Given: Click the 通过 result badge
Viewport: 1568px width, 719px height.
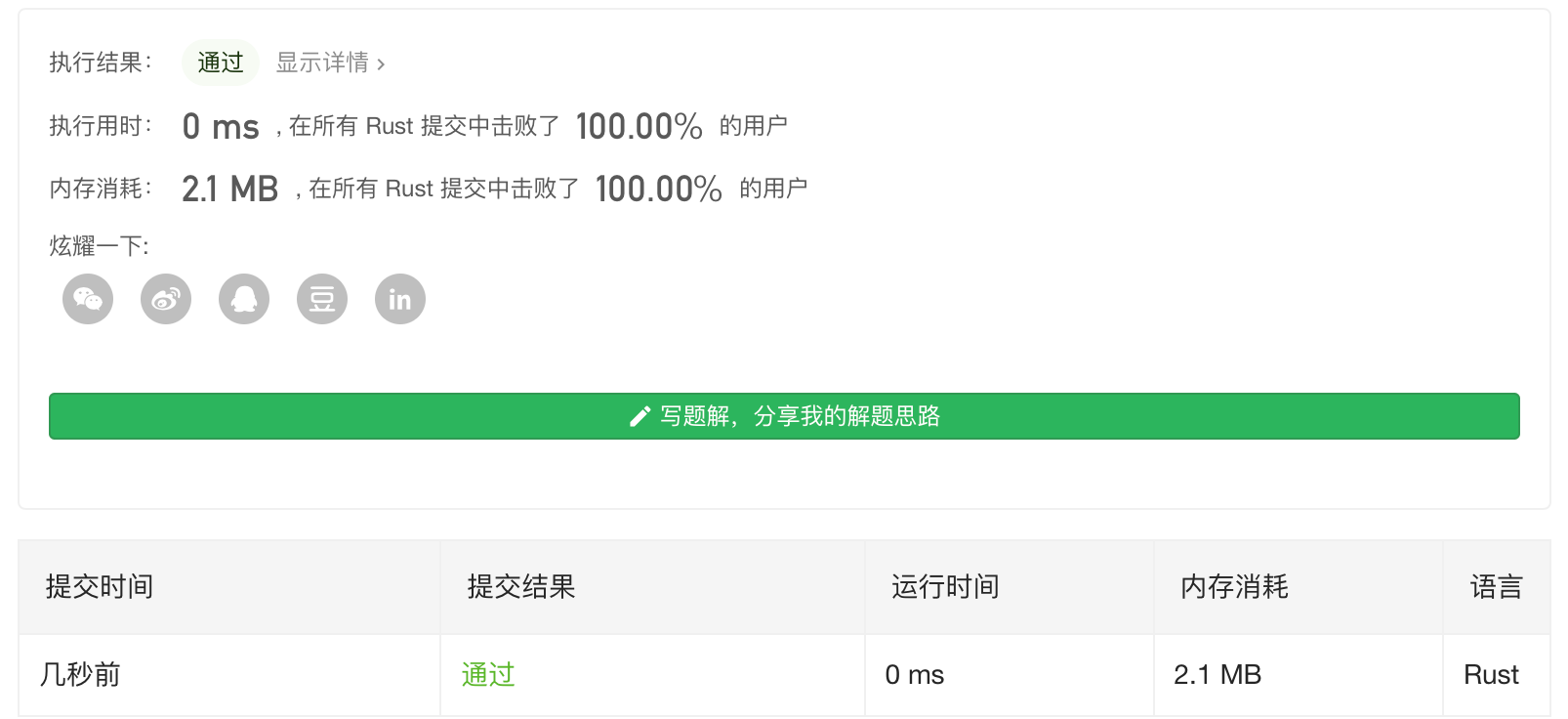Looking at the screenshot, I should (220, 63).
